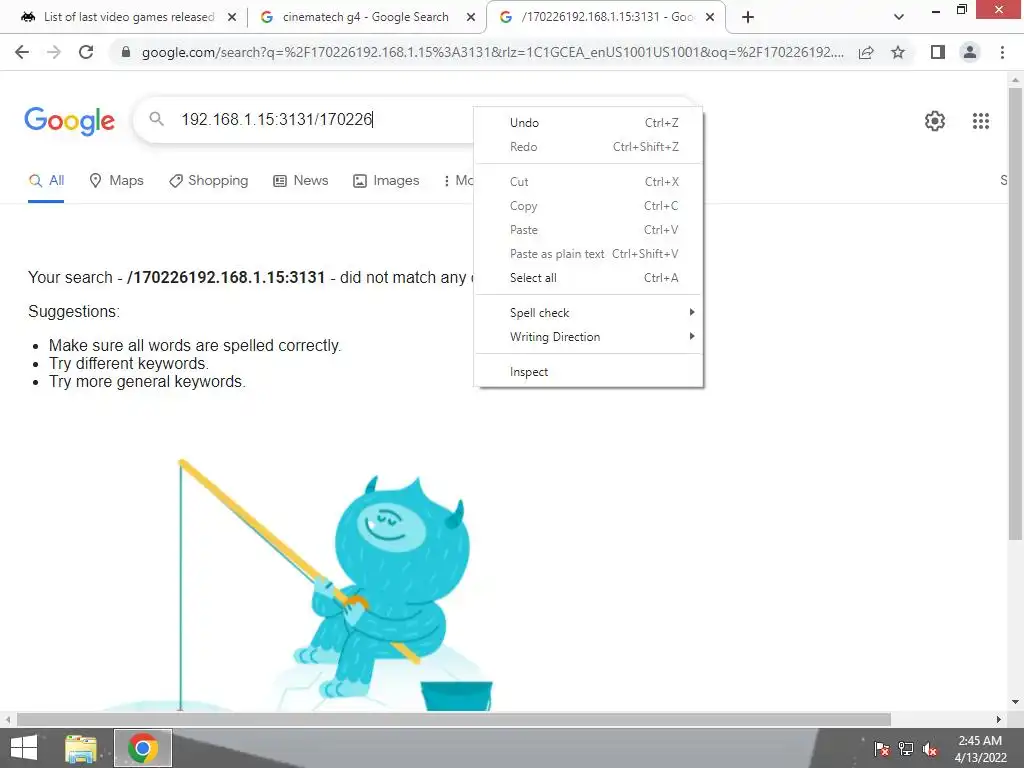Viewport: 1024px width, 768px height.
Task: Click the Chrome address bar URL
Action: (x=493, y=52)
